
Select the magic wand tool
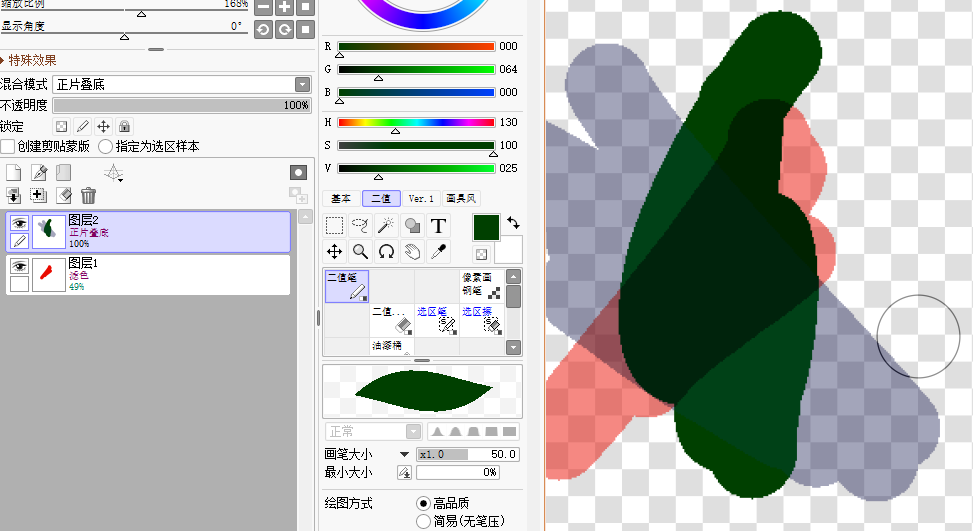pos(386,226)
